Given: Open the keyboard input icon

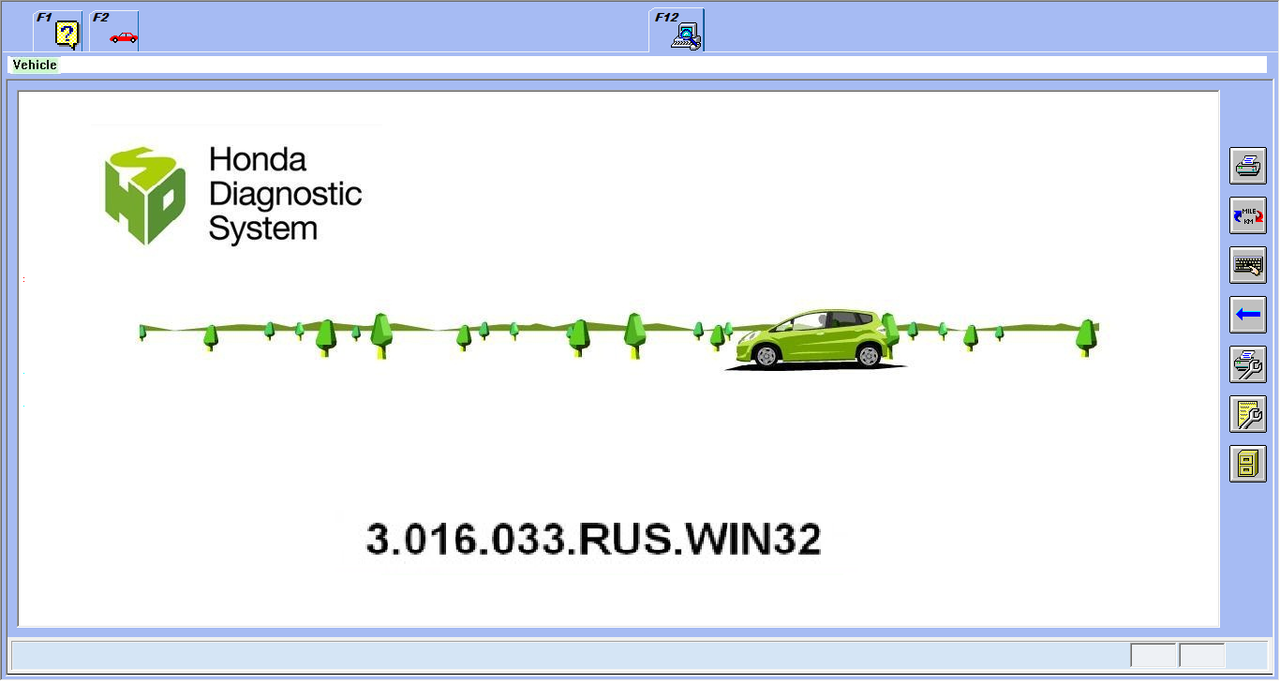Looking at the screenshot, I should 1248,265.
